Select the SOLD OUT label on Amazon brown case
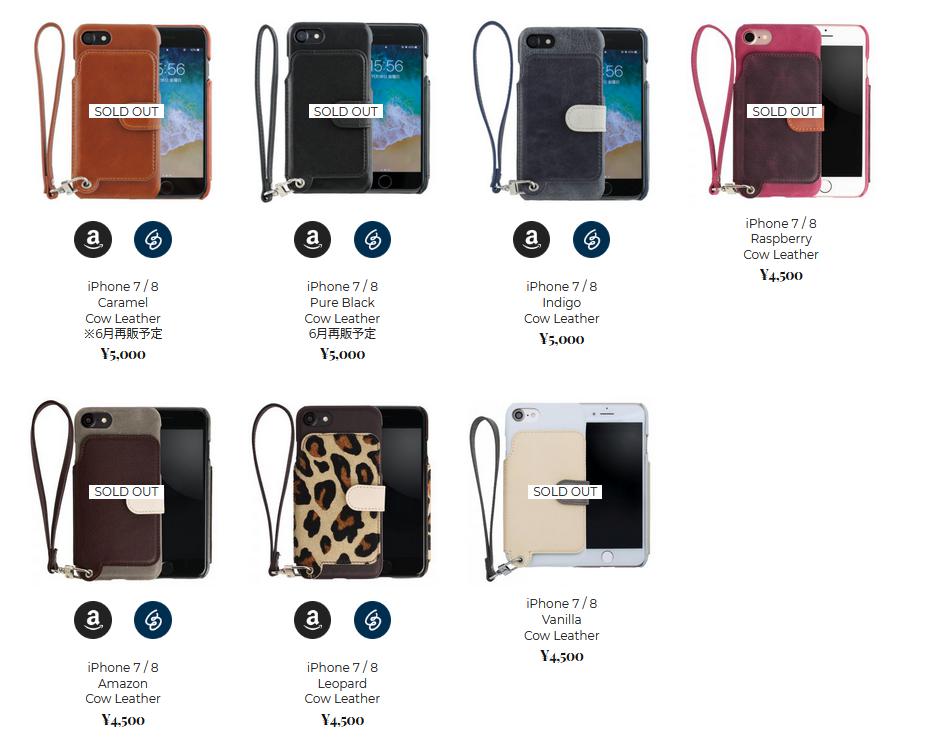Viewport: 930px width, 744px height. click(x=126, y=491)
